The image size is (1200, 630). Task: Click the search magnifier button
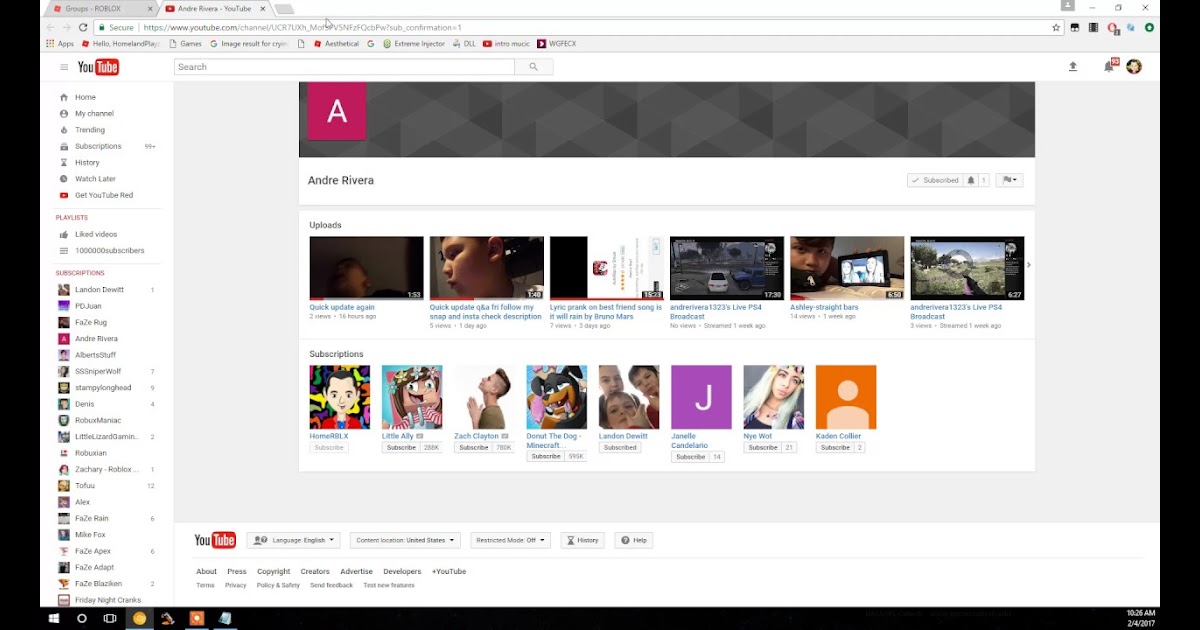click(533, 67)
